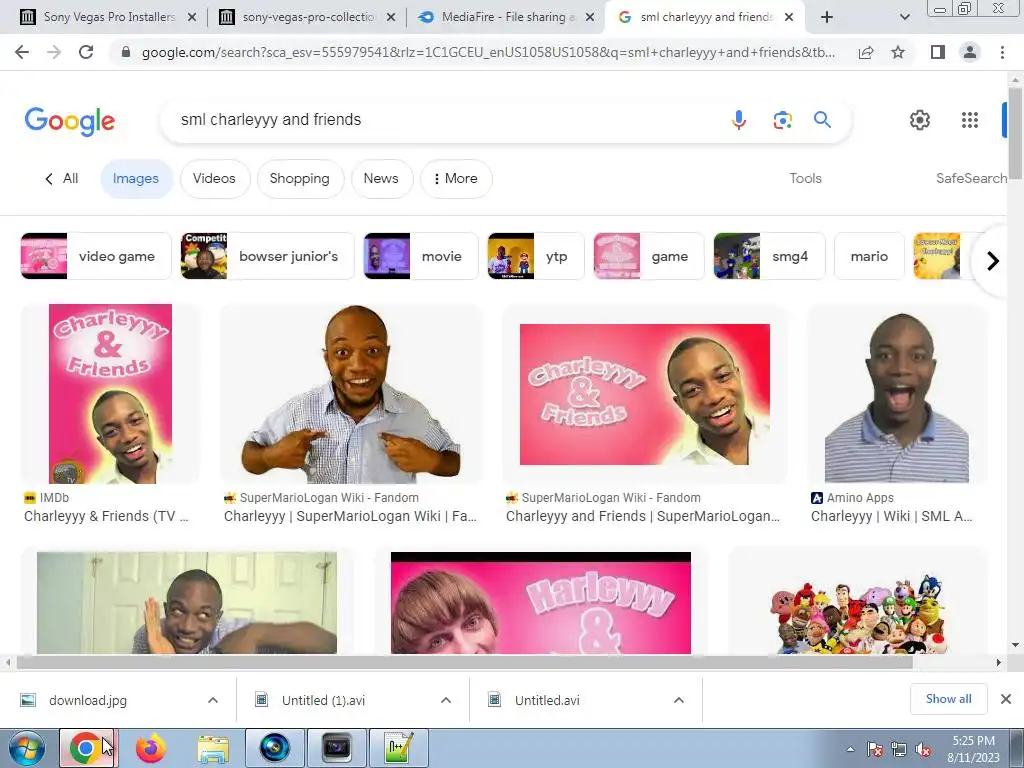Open the image of man by white doors
Viewport: 1024px width, 768px height.
click(x=187, y=603)
